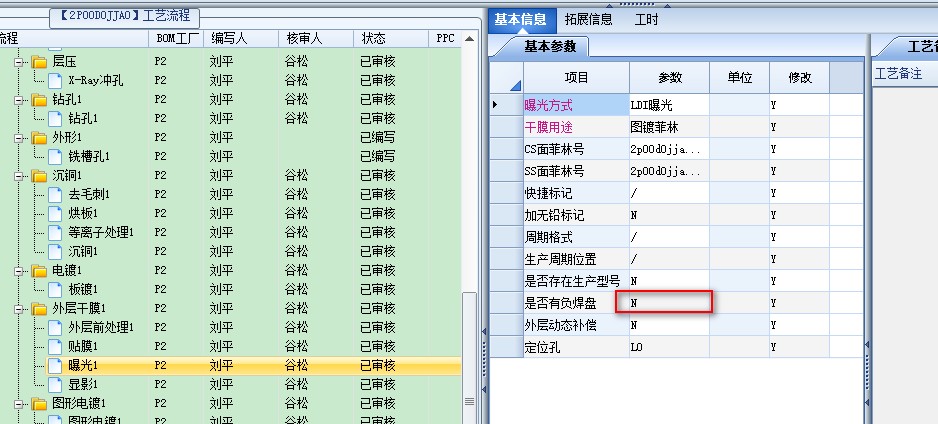Click the parameter value of SS面菲林号
This screenshot has height=424, width=938.
click(669, 172)
